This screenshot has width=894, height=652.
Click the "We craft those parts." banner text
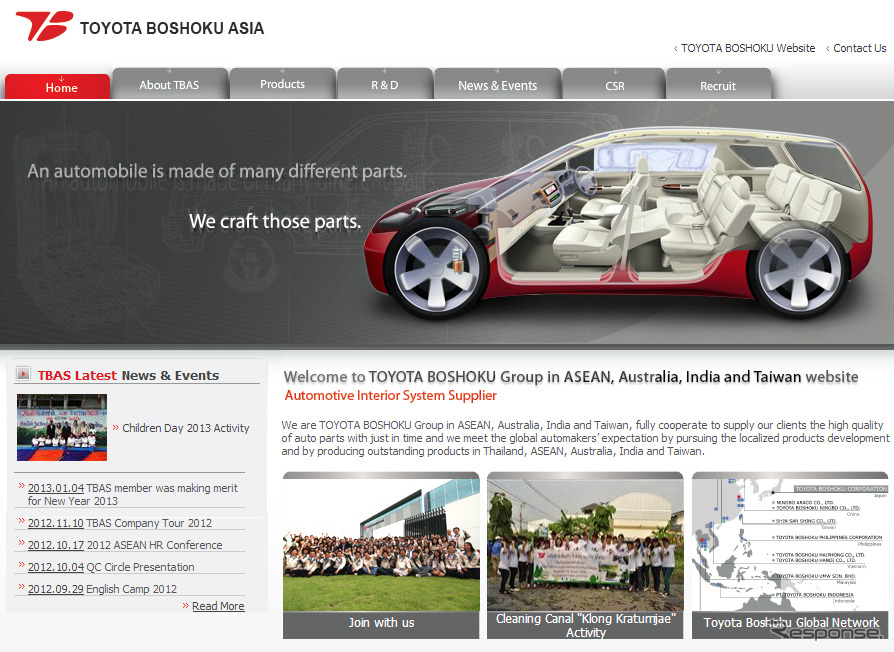pyautogui.click(x=275, y=221)
